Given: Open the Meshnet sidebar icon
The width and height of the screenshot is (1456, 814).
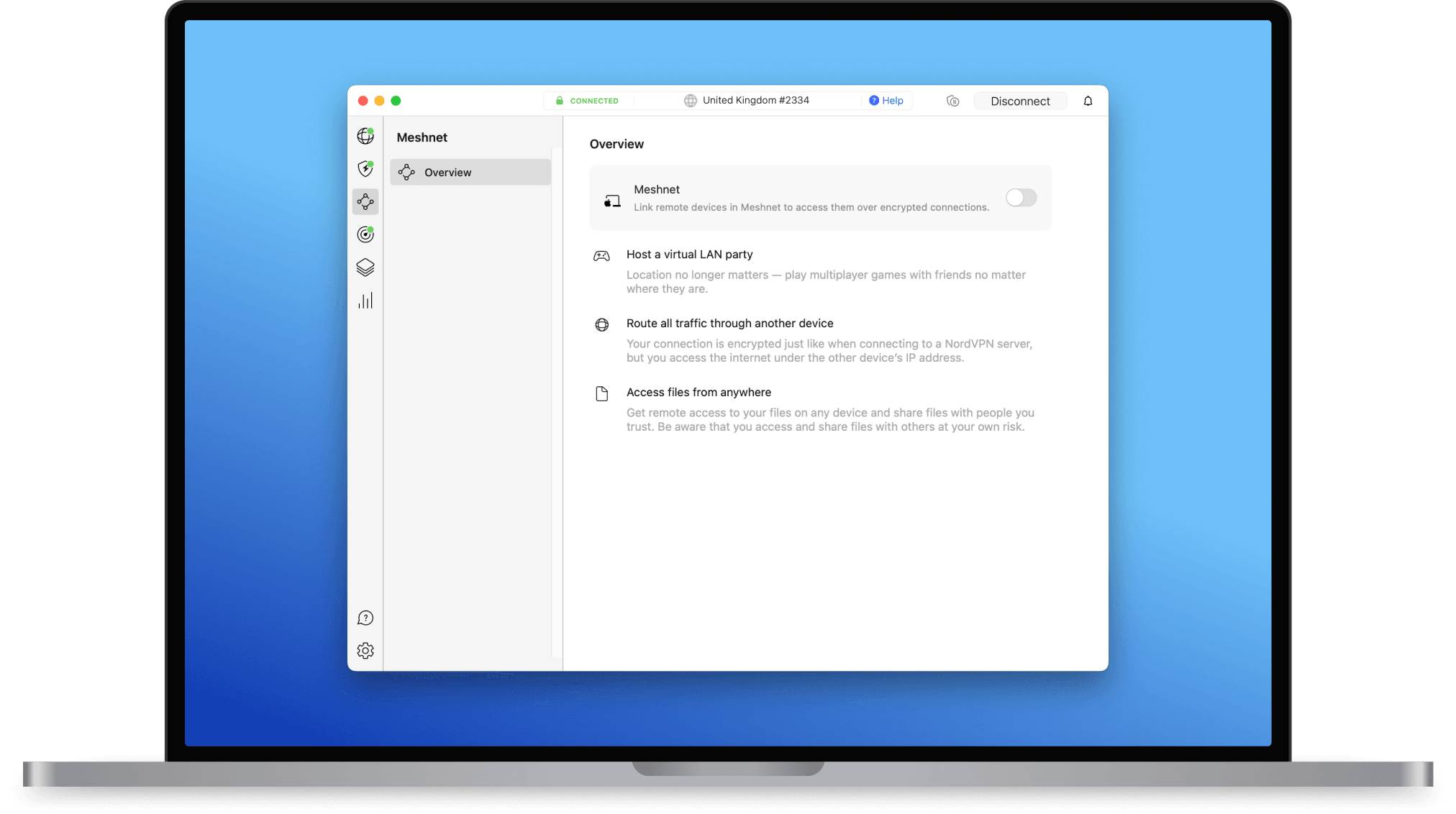Looking at the screenshot, I should coord(365,201).
